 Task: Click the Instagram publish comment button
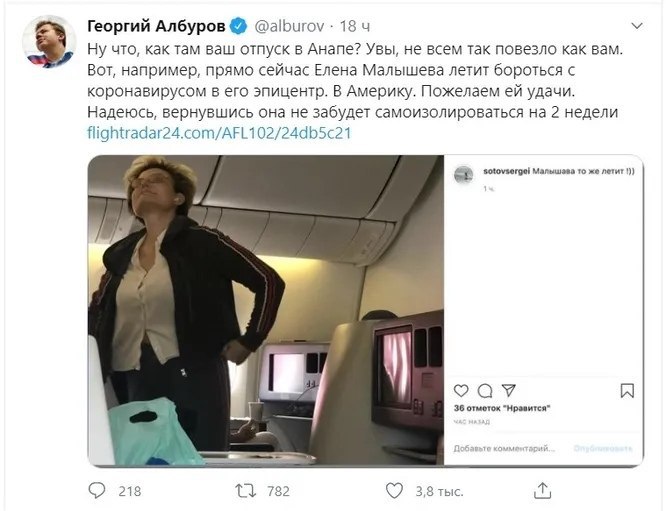coord(603,448)
